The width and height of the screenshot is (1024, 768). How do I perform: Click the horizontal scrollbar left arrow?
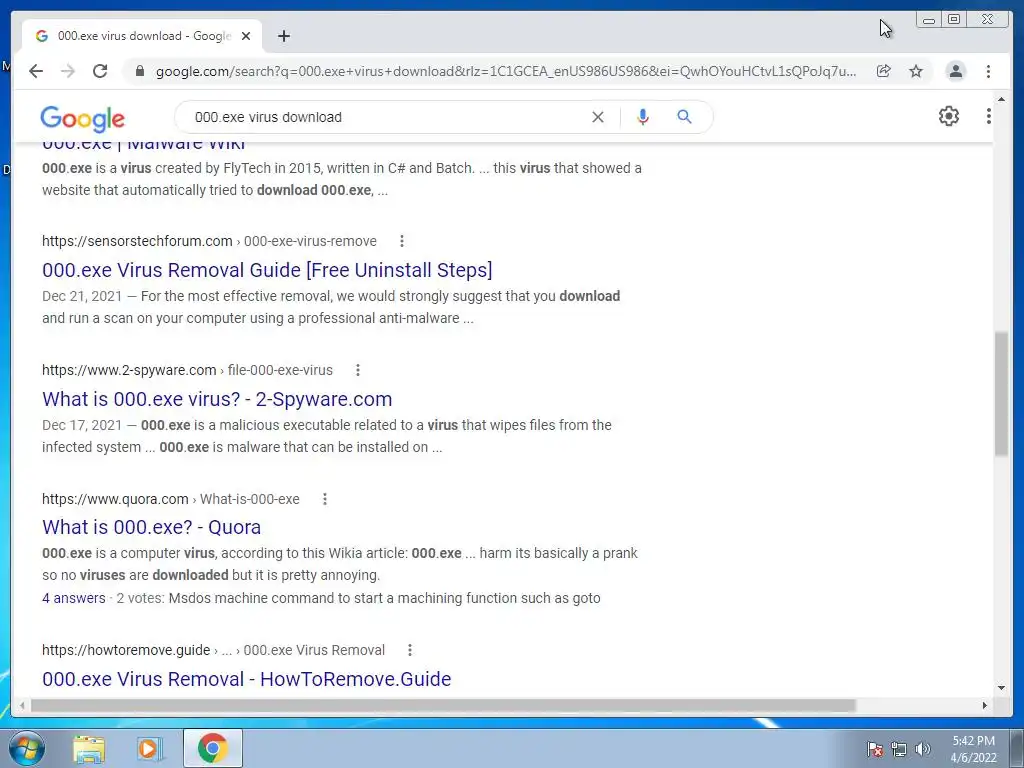pyautogui.click(x=22, y=705)
